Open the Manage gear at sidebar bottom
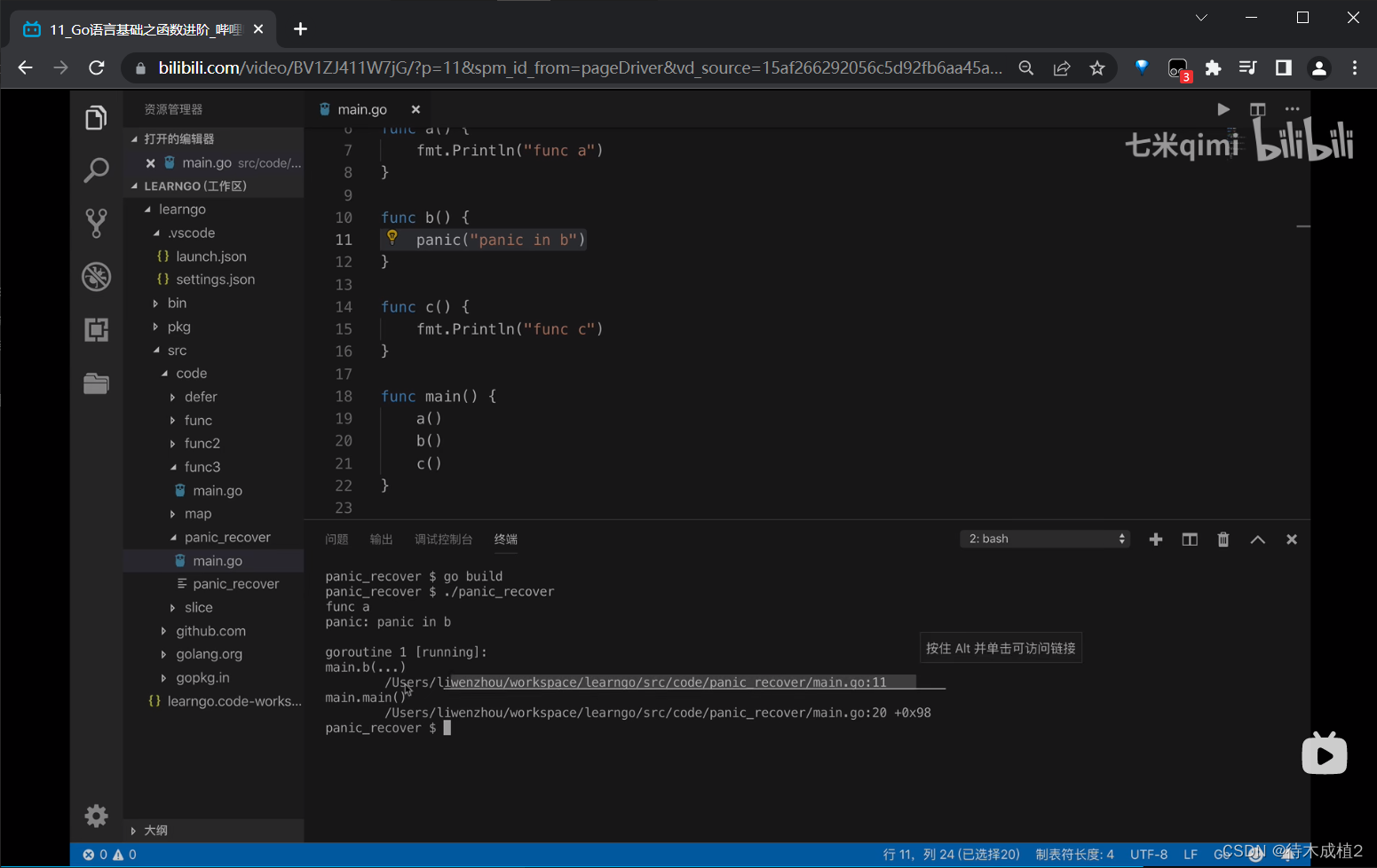Viewport: 1377px width, 868px height. tap(96, 815)
